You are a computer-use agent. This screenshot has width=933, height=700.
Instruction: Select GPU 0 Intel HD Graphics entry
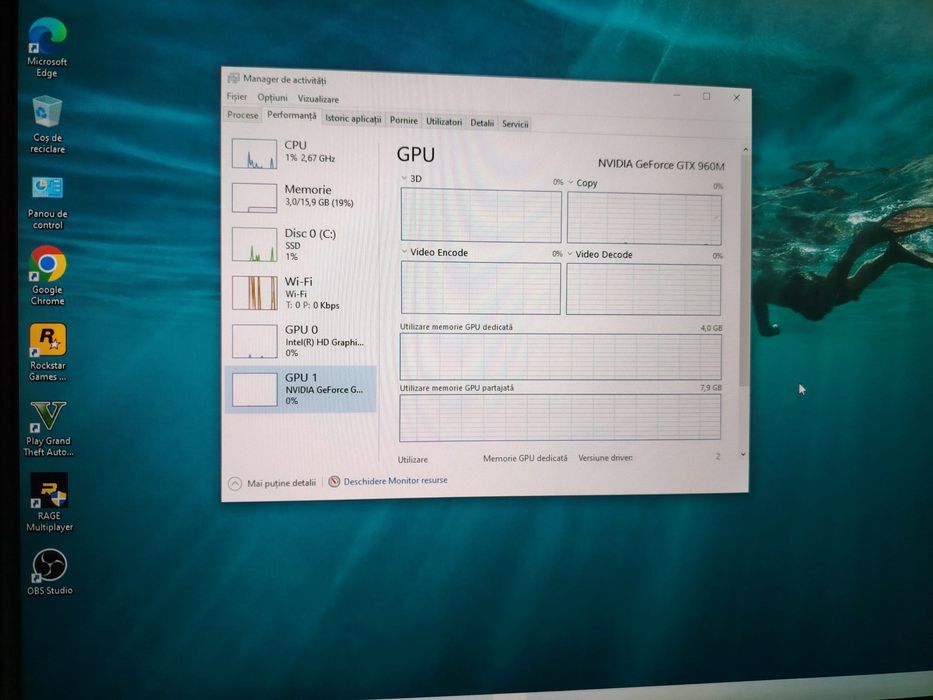pyautogui.click(x=301, y=340)
